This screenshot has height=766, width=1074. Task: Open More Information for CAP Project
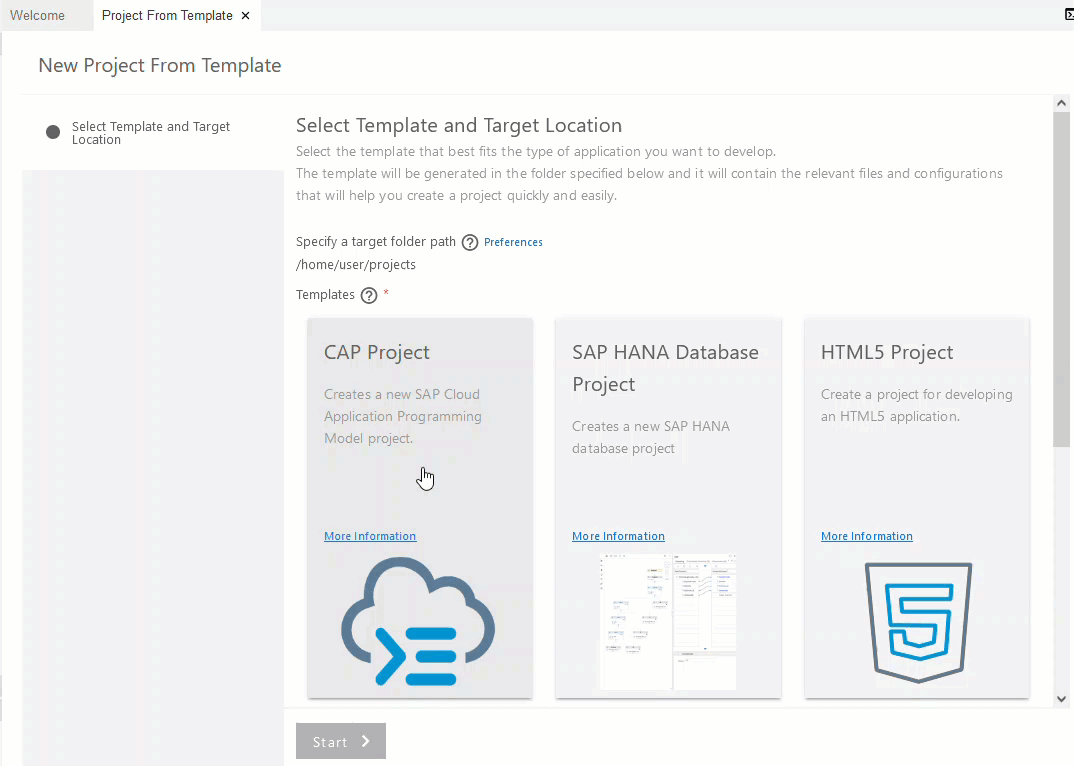tap(370, 536)
